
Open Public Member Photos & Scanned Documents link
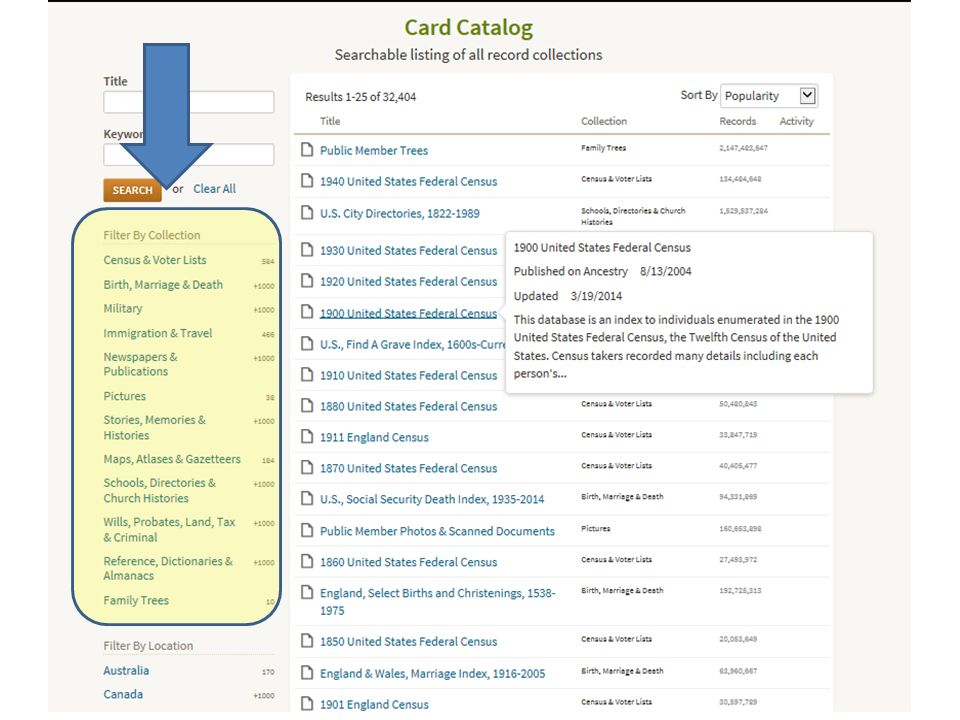437,531
